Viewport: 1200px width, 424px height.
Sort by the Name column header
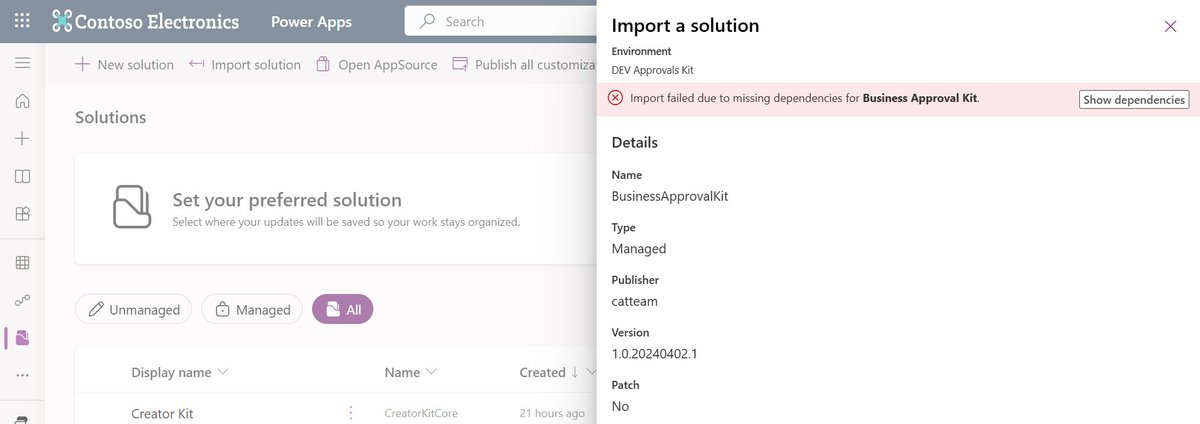[411, 372]
